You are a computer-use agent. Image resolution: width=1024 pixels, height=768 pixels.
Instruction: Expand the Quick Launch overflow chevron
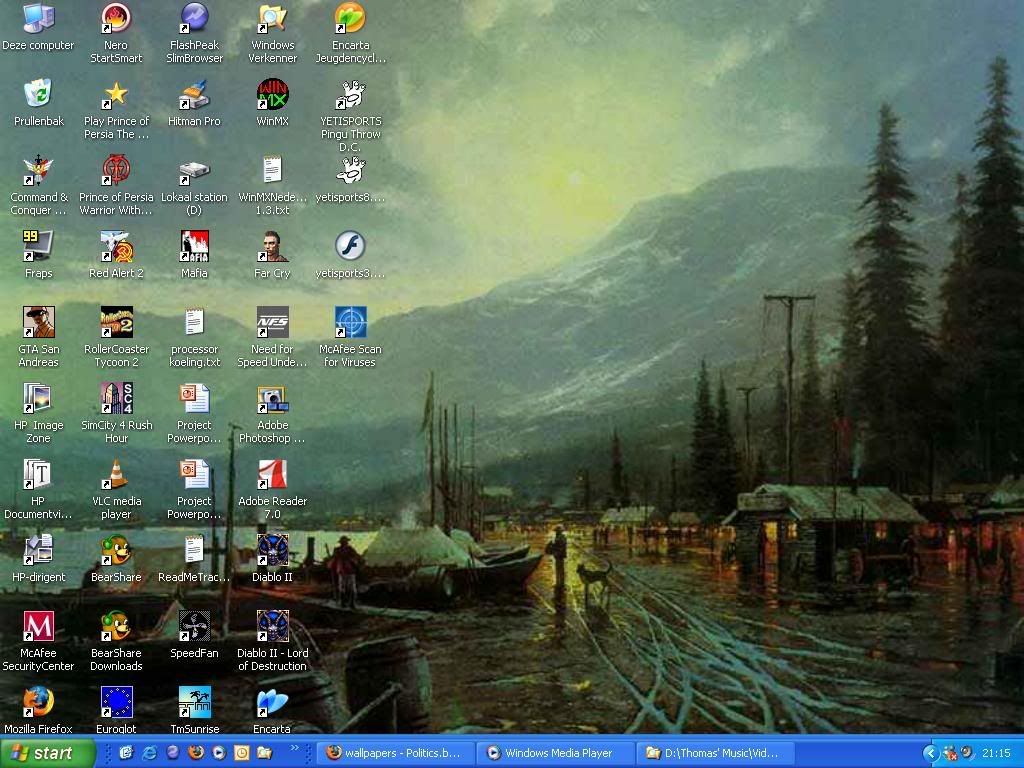[294, 748]
